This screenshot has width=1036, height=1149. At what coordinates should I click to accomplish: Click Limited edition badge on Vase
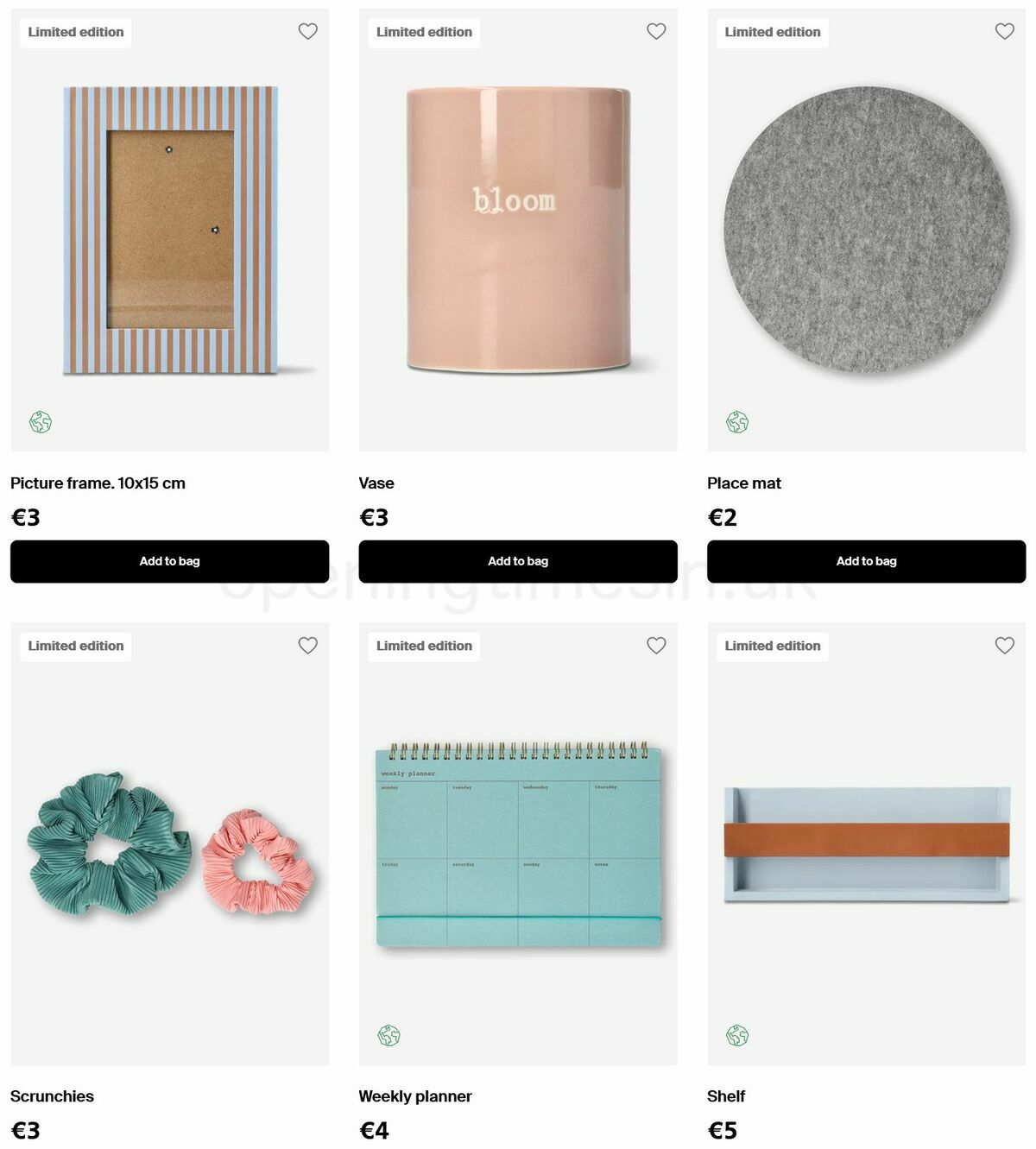point(424,32)
